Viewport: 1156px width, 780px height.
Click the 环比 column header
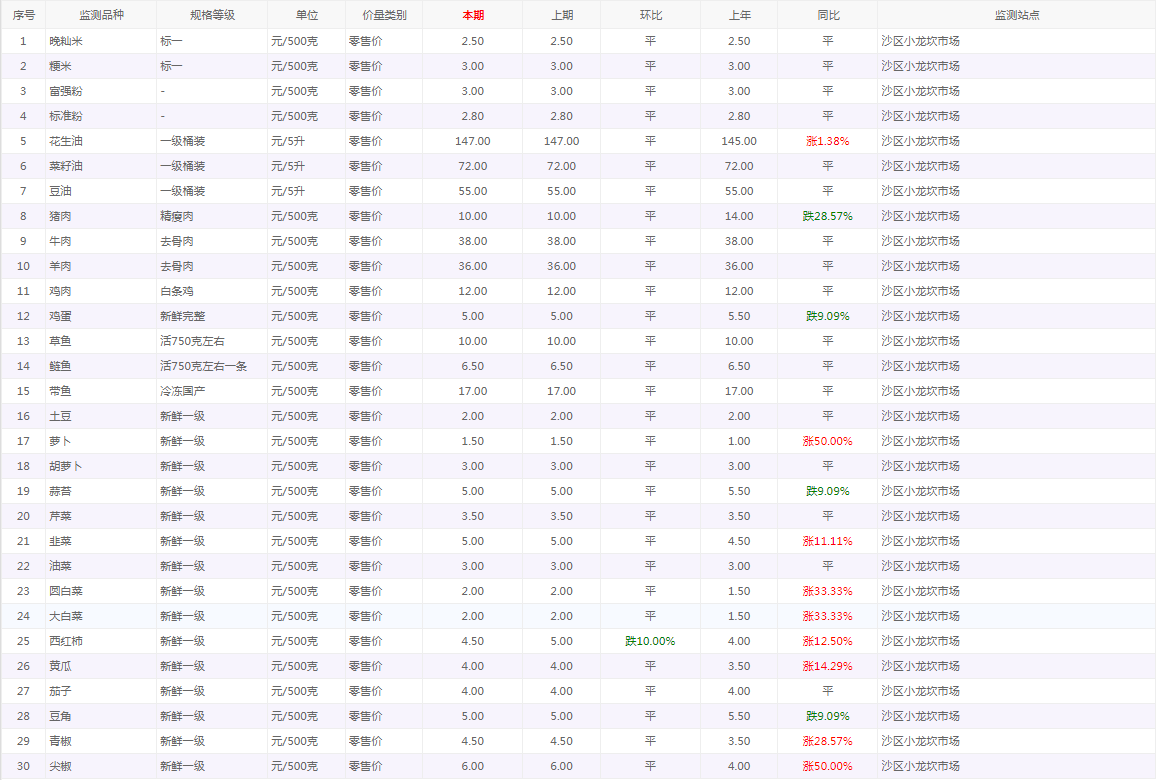click(650, 15)
